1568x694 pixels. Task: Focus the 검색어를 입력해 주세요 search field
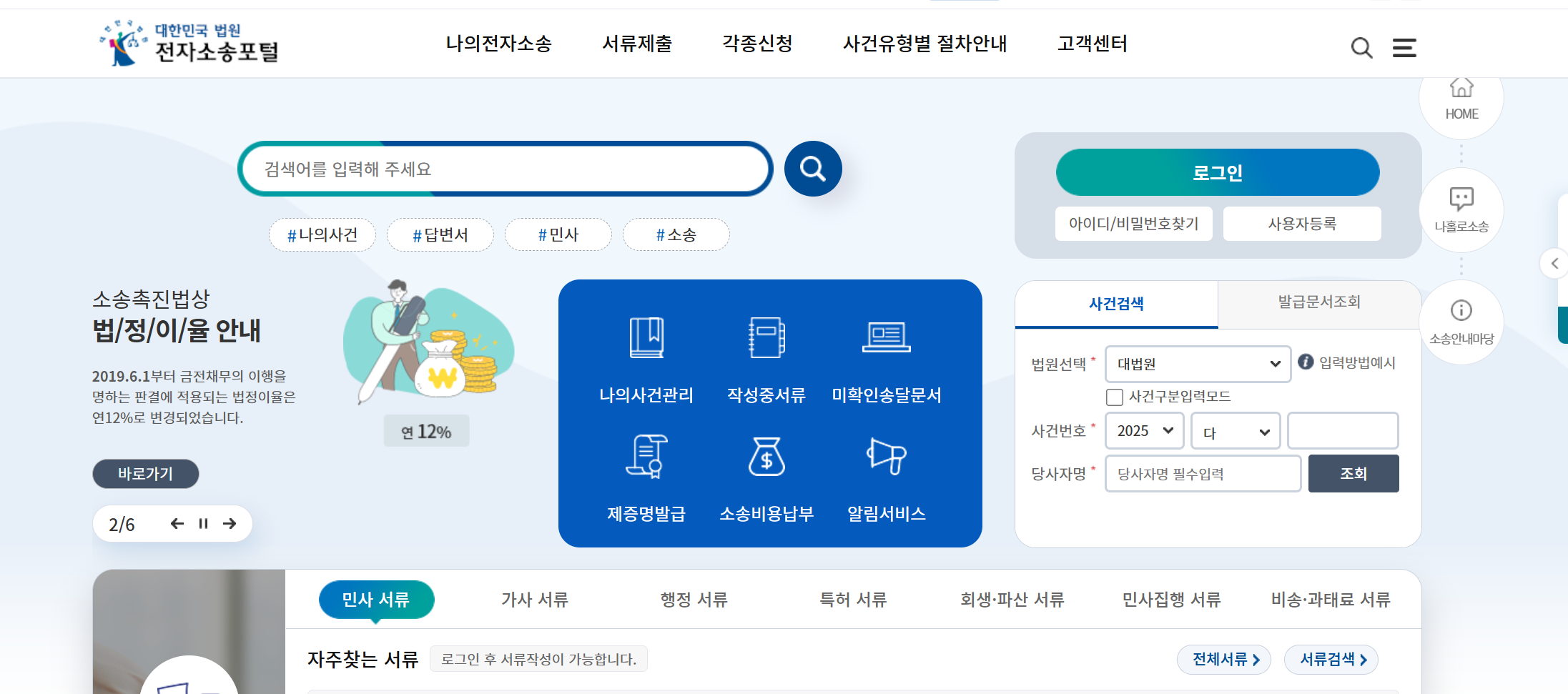click(505, 169)
